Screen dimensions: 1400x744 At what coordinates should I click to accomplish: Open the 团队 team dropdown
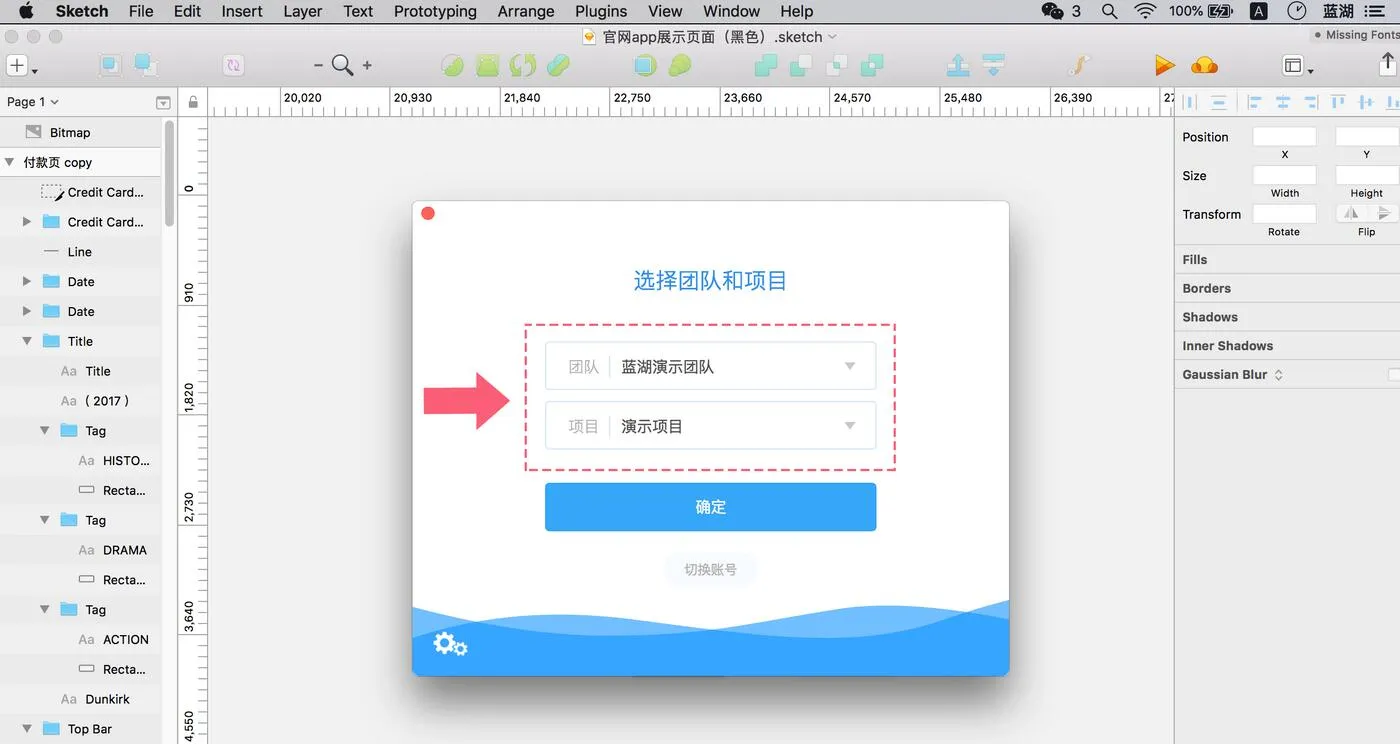click(710, 366)
